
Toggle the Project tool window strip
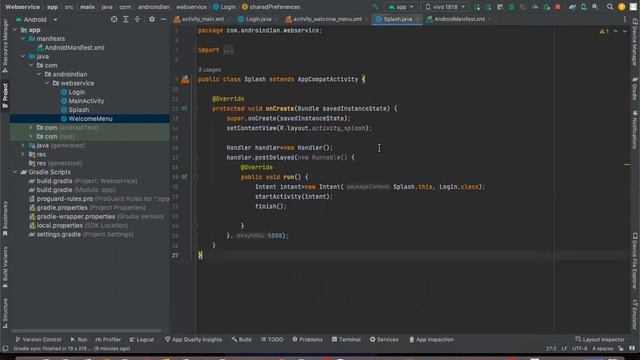(5, 96)
